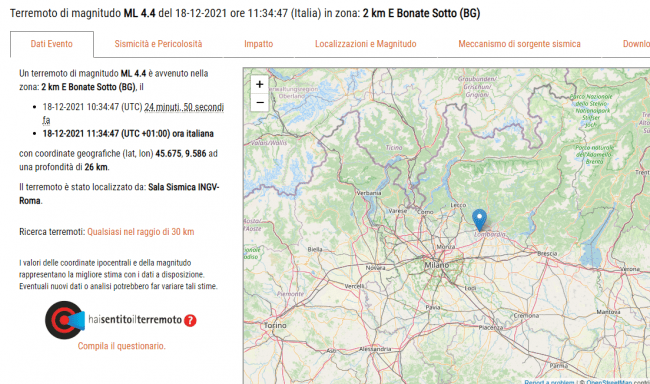Zoom out the map with minus button

point(260,102)
